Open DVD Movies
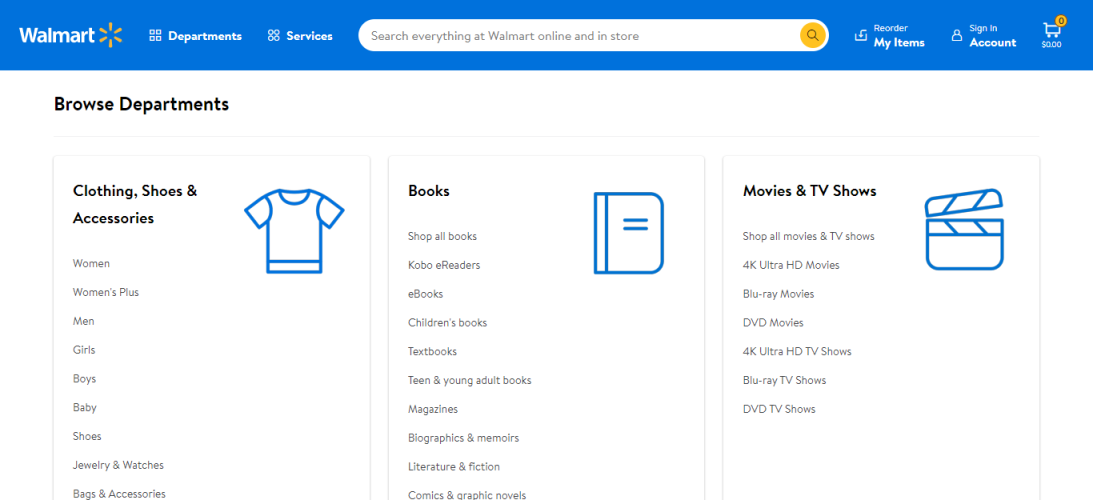 click(773, 323)
